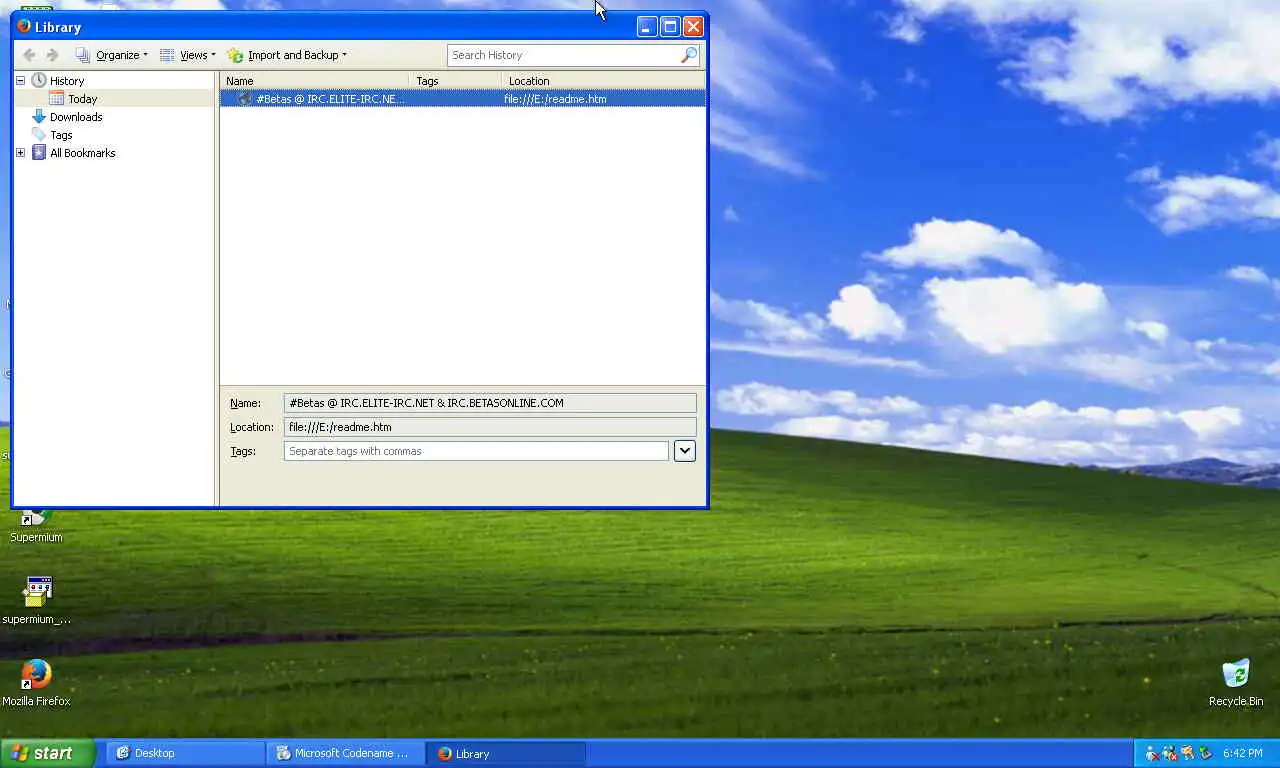Open the Supermium desktop shortcut
The image size is (1280, 768).
click(36, 525)
